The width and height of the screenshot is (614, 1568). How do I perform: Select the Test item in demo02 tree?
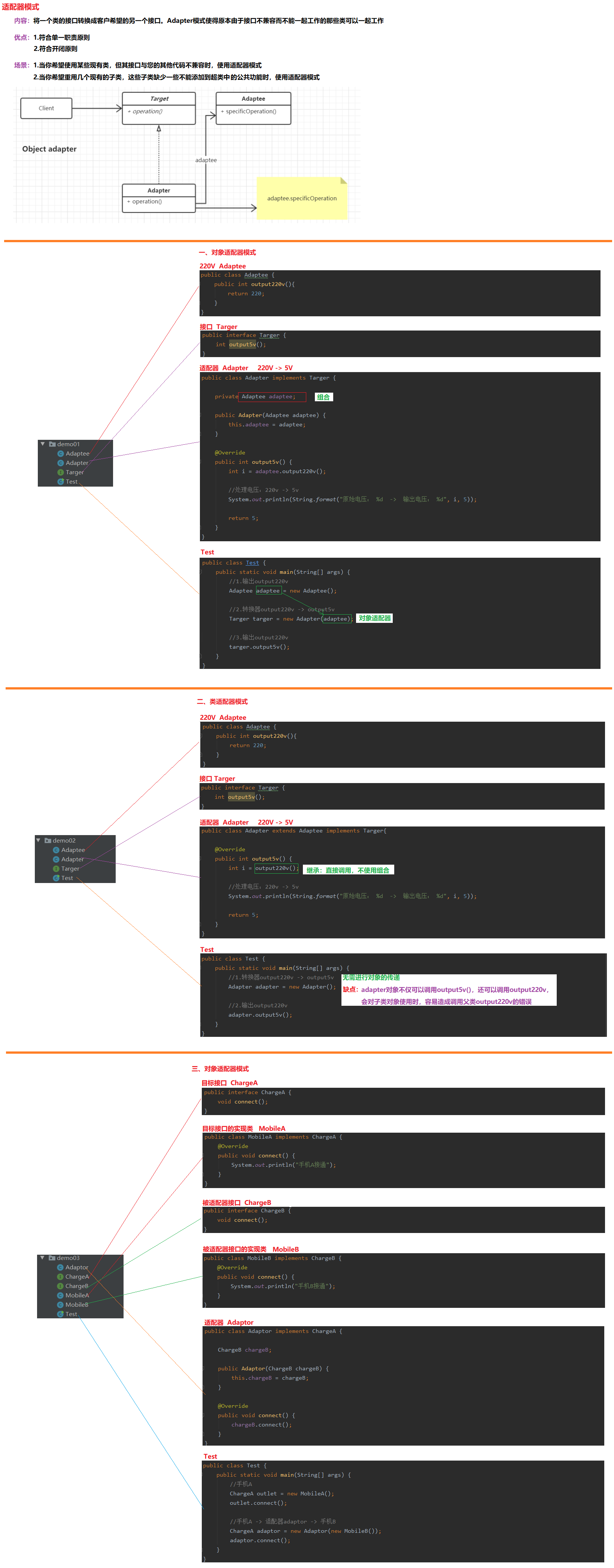(x=67, y=879)
